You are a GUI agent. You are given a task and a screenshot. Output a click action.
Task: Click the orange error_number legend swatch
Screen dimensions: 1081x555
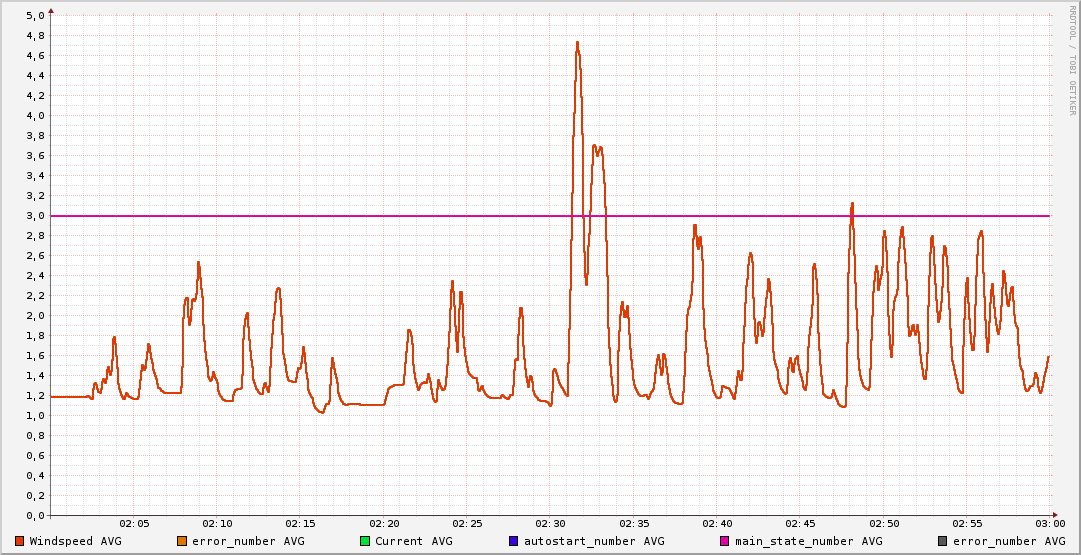coord(181,541)
